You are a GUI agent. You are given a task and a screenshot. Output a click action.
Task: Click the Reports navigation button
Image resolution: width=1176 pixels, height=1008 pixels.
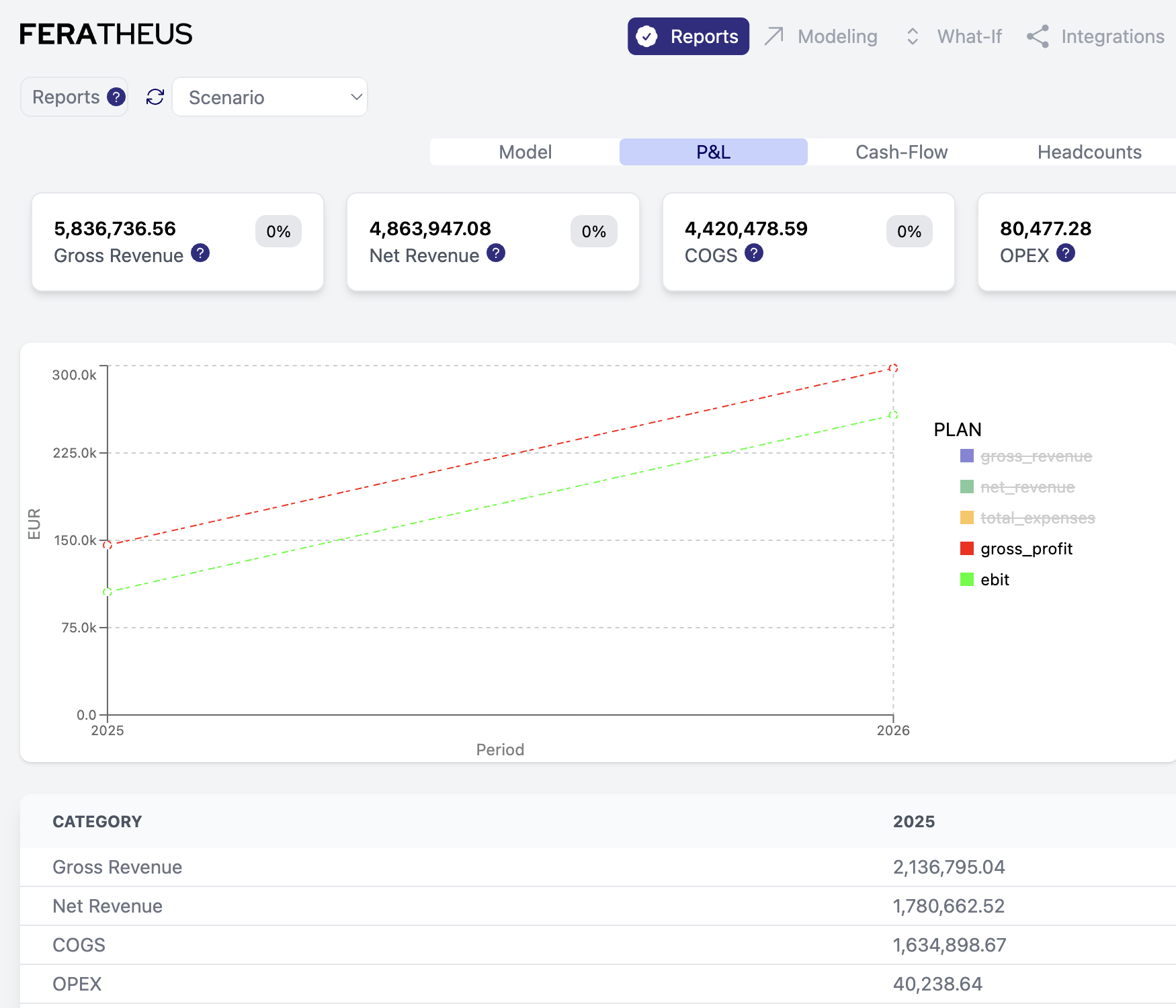[688, 36]
